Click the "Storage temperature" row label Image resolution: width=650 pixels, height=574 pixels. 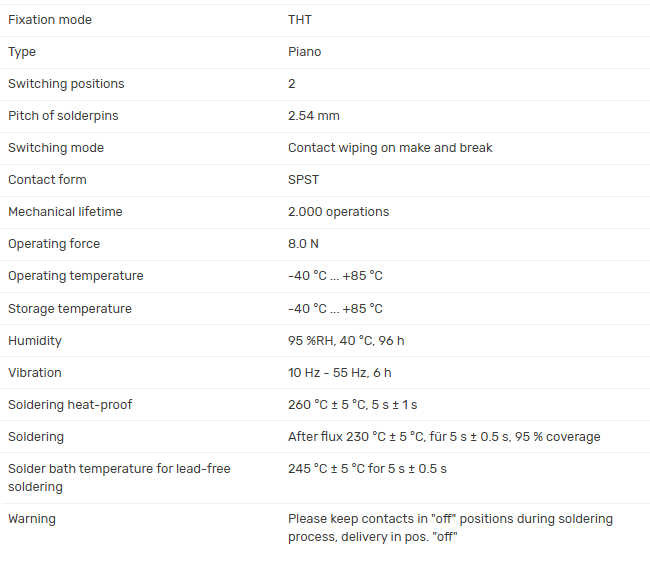point(70,309)
